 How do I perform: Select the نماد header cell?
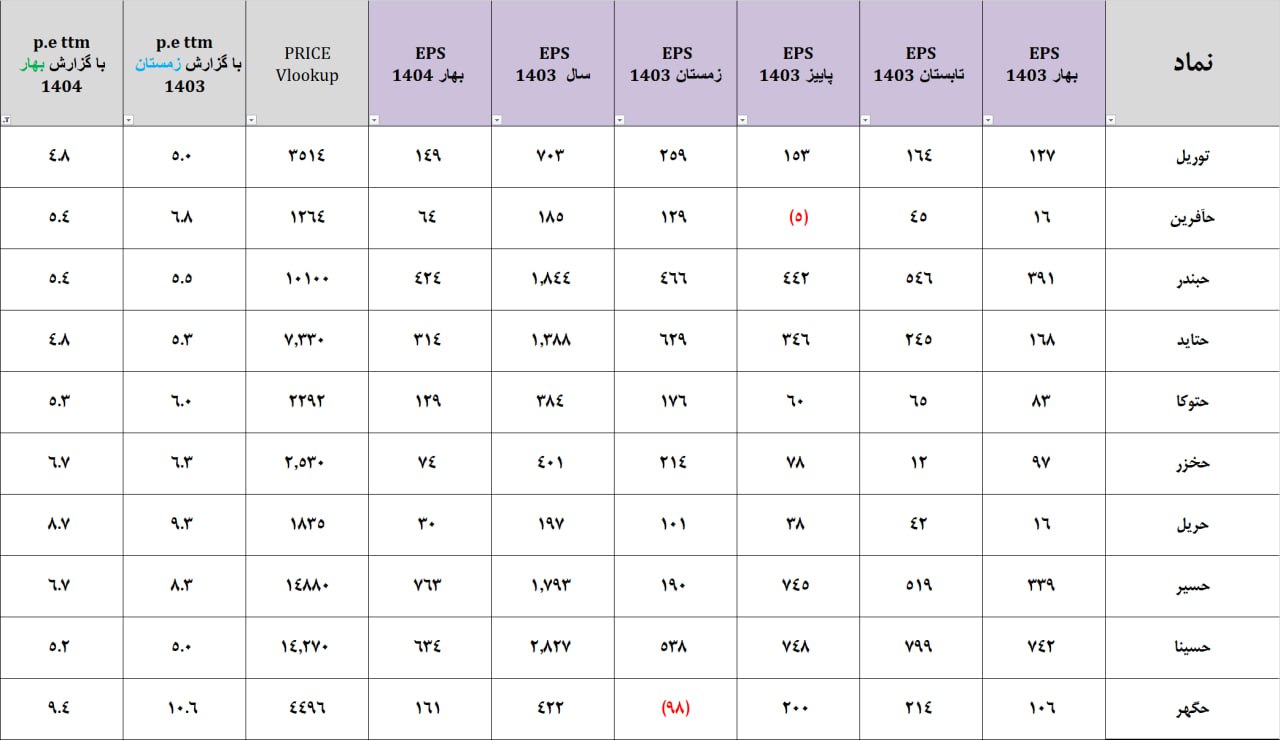pyautogui.click(x=1193, y=63)
